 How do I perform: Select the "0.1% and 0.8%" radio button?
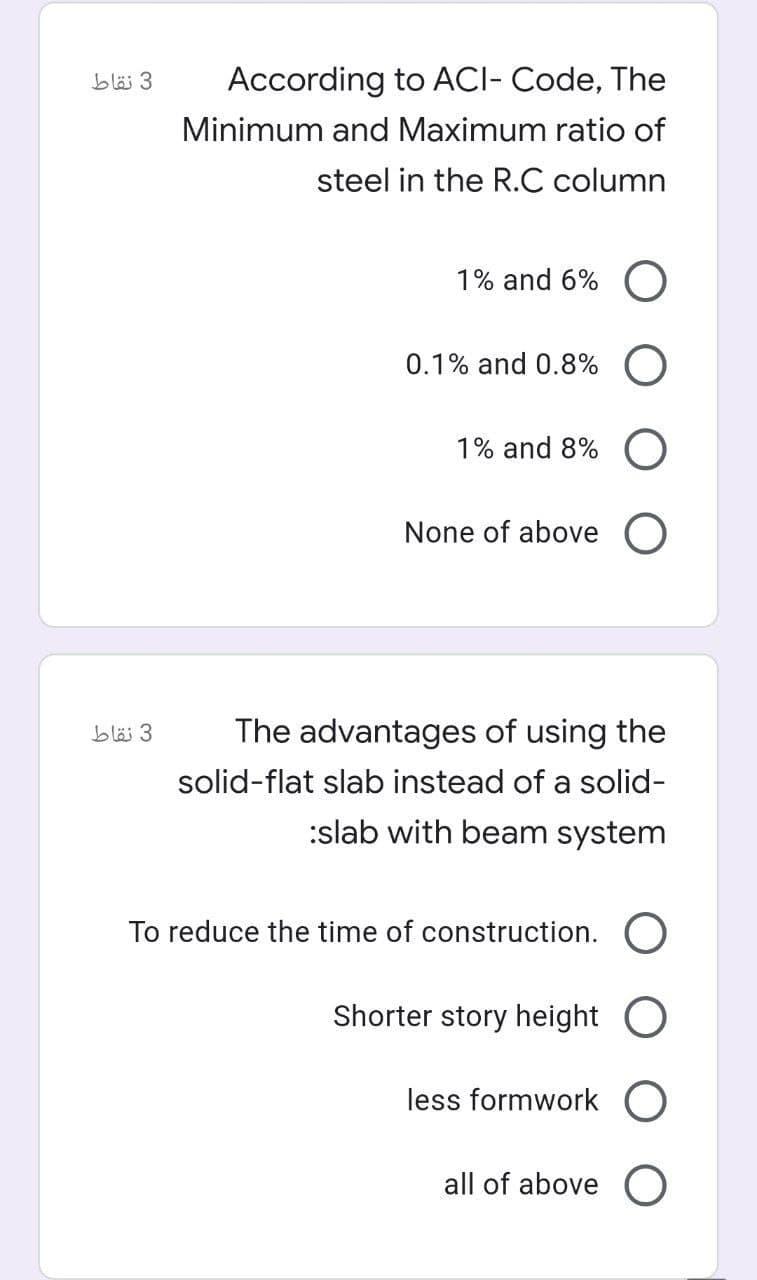click(x=644, y=365)
